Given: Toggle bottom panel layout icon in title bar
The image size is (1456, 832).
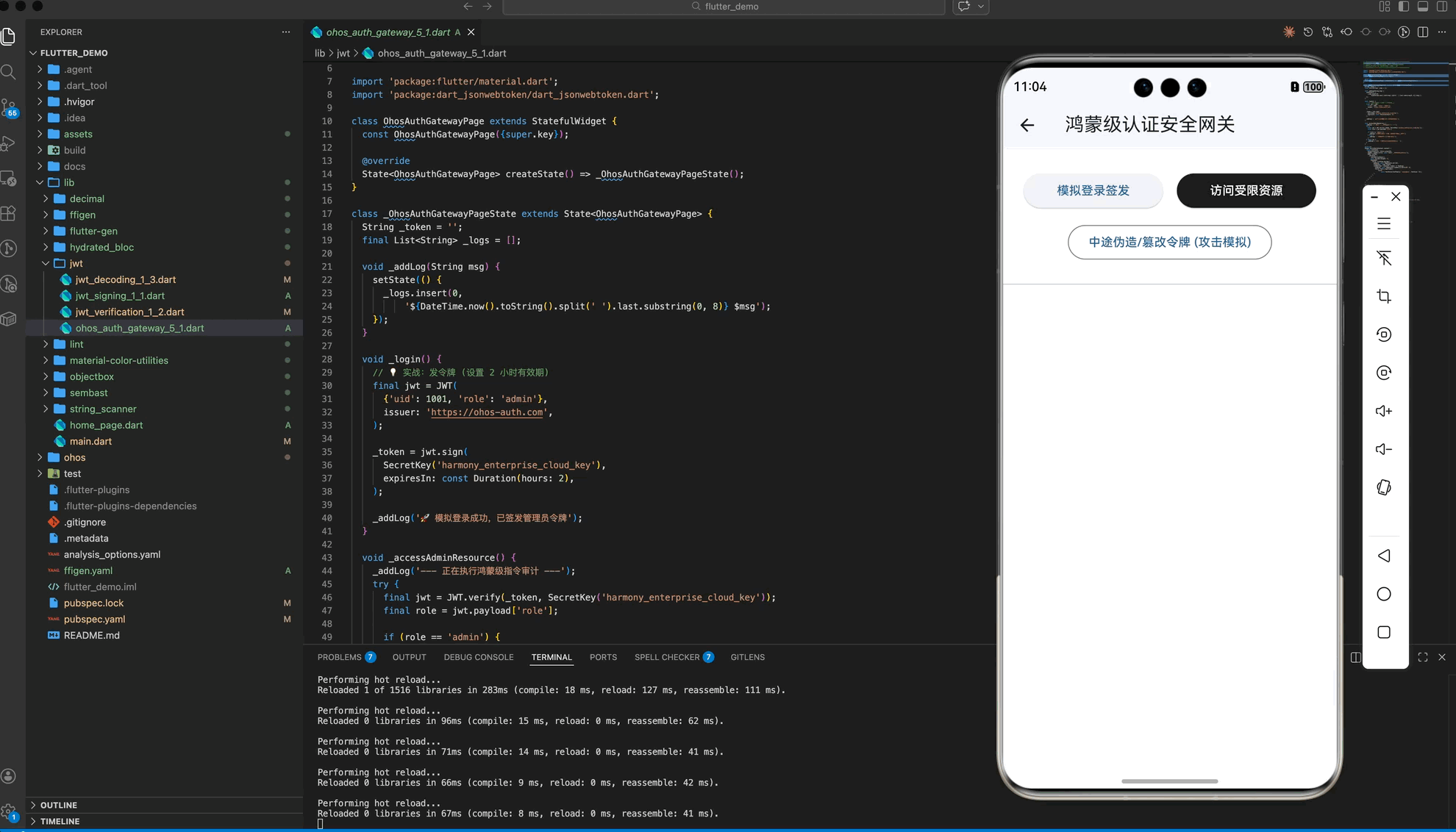Looking at the screenshot, I should tap(1423, 7).
